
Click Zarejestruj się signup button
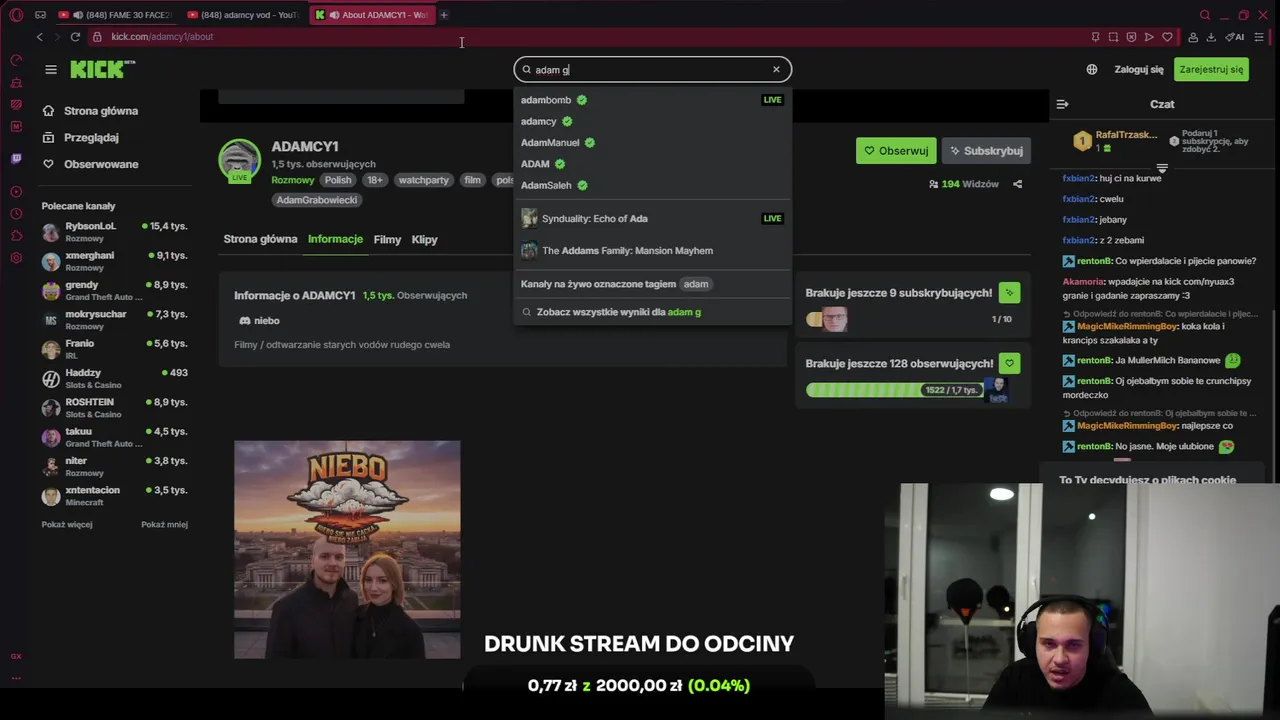point(1211,69)
